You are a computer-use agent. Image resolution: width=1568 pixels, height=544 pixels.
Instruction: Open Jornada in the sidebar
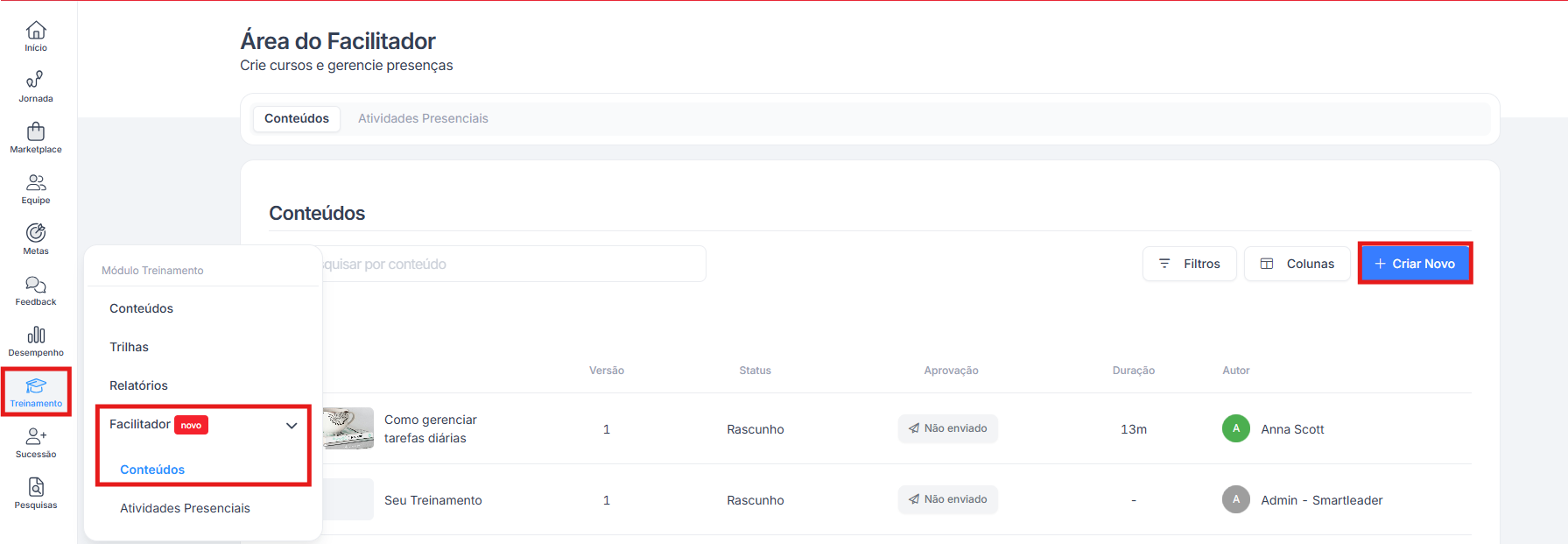(x=36, y=87)
